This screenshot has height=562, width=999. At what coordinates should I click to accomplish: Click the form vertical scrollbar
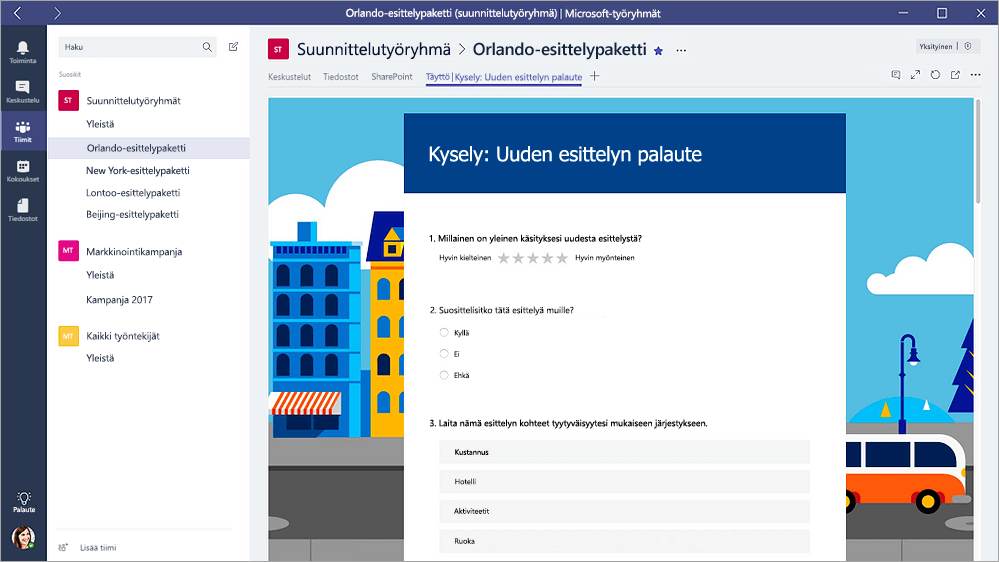point(978,153)
